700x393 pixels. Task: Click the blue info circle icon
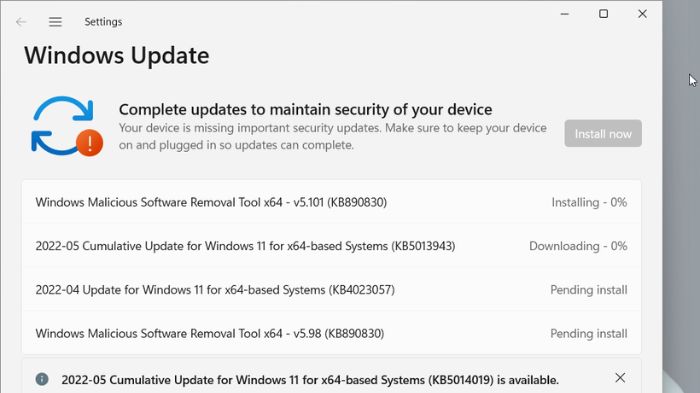42,379
